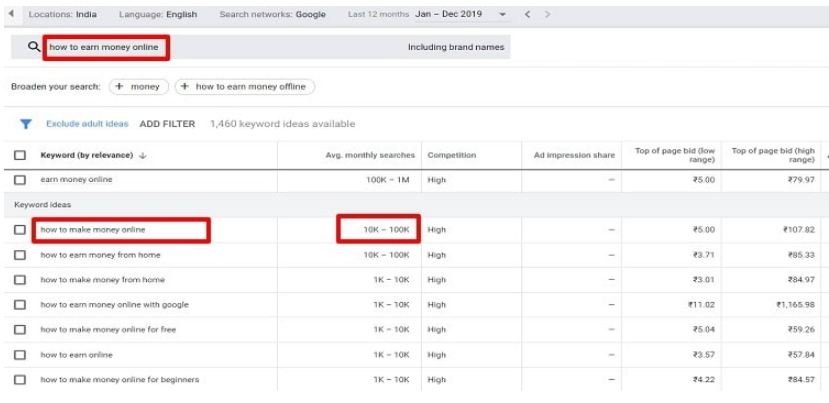The width and height of the screenshot is (829, 403).
Task: Sort by Avg. monthly searches column
Action: coord(371,155)
